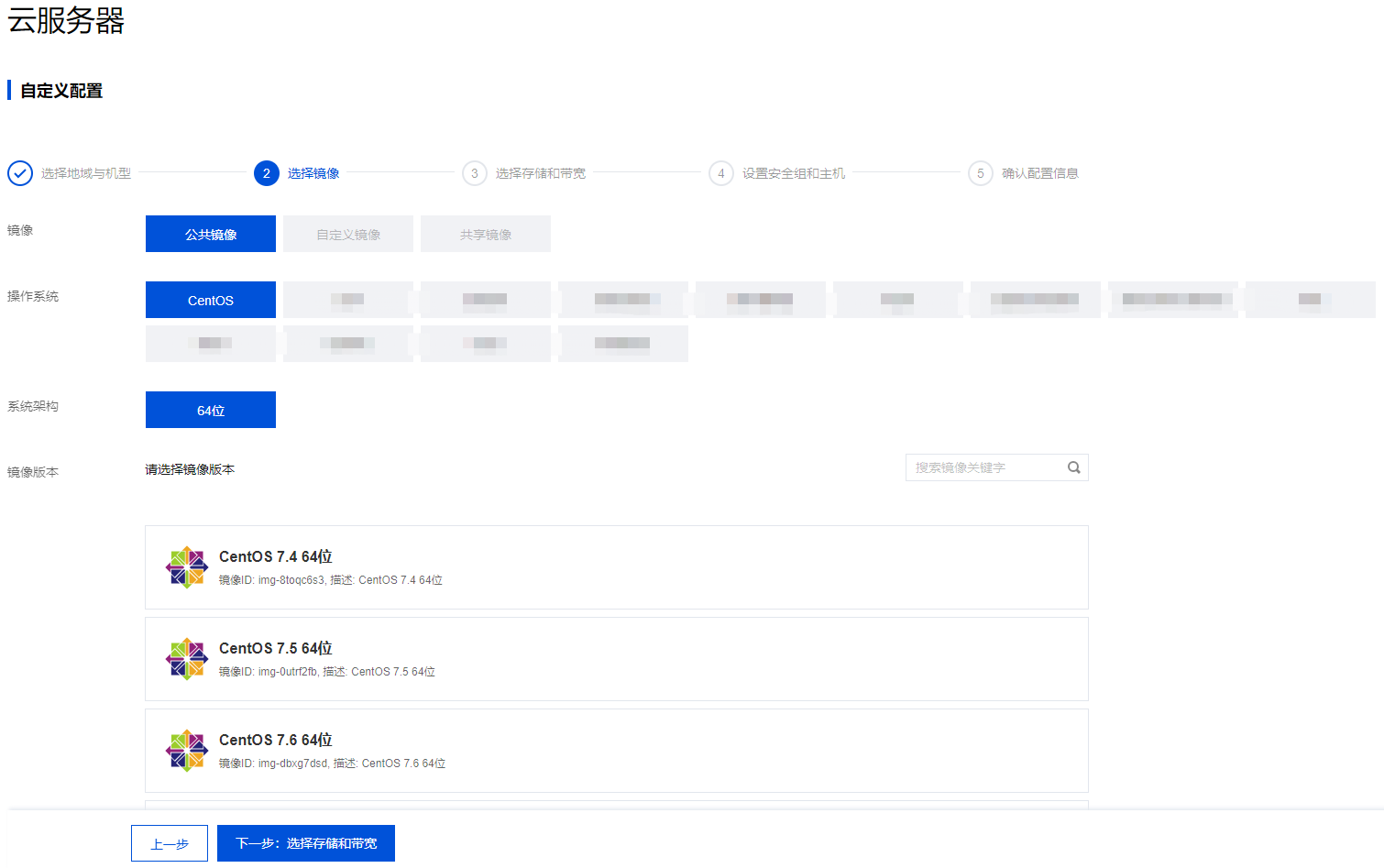Click the step 1 checkmark circle
The height and width of the screenshot is (868, 1384).
[20, 173]
